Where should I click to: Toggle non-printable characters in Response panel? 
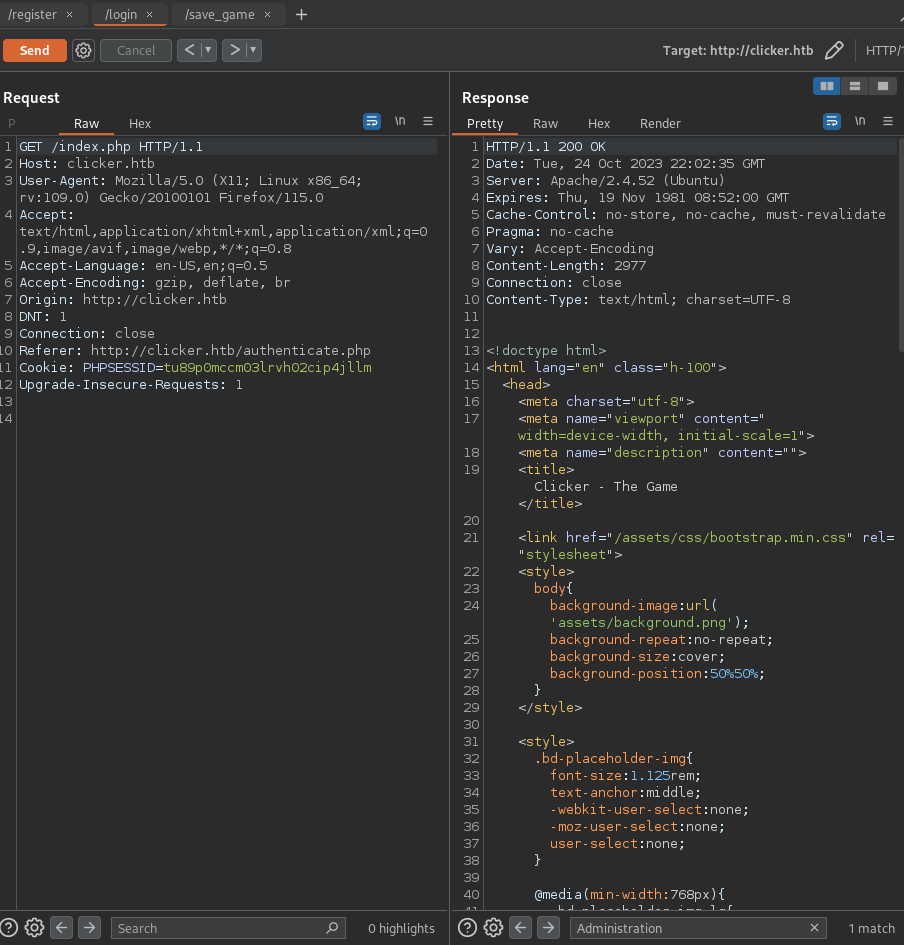(860, 121)
